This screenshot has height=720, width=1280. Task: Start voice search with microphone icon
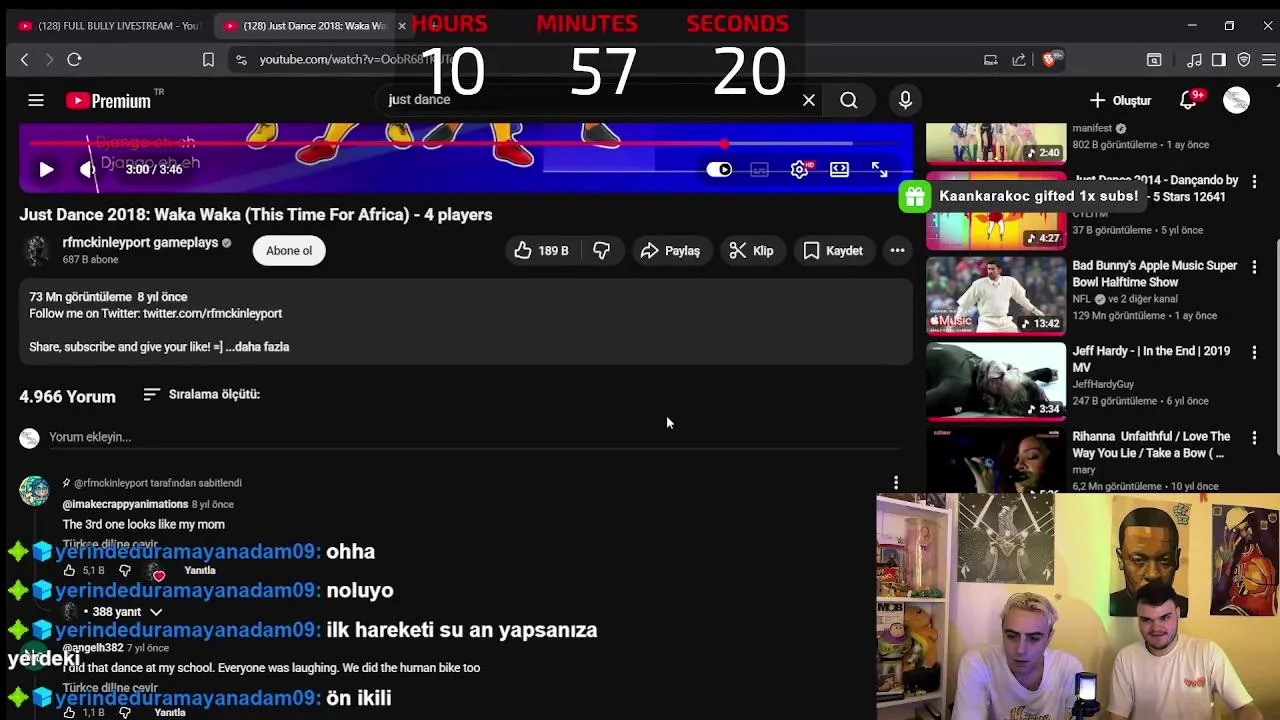coord(905,100)
